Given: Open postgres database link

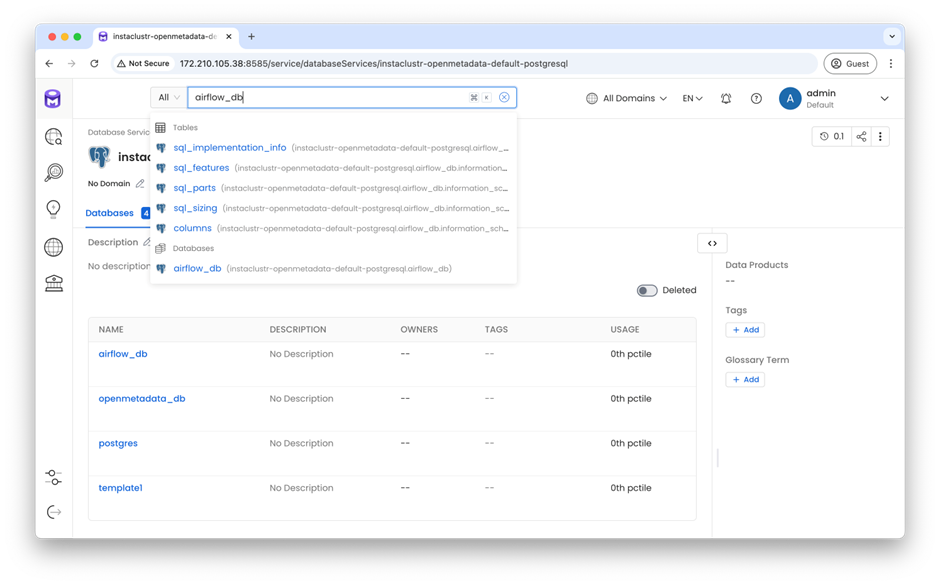Looking at the screenshot, I should (118, 444).
